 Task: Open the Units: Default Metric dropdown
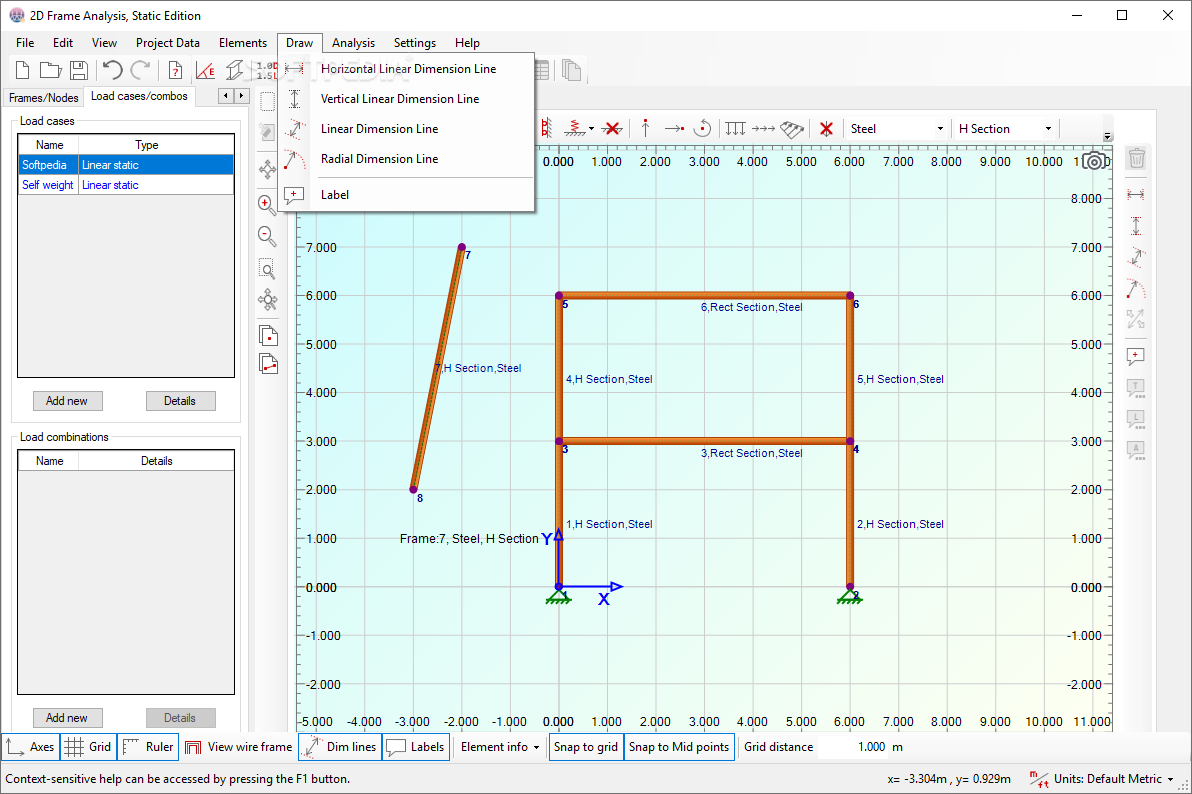click(x=1113, y=779)
